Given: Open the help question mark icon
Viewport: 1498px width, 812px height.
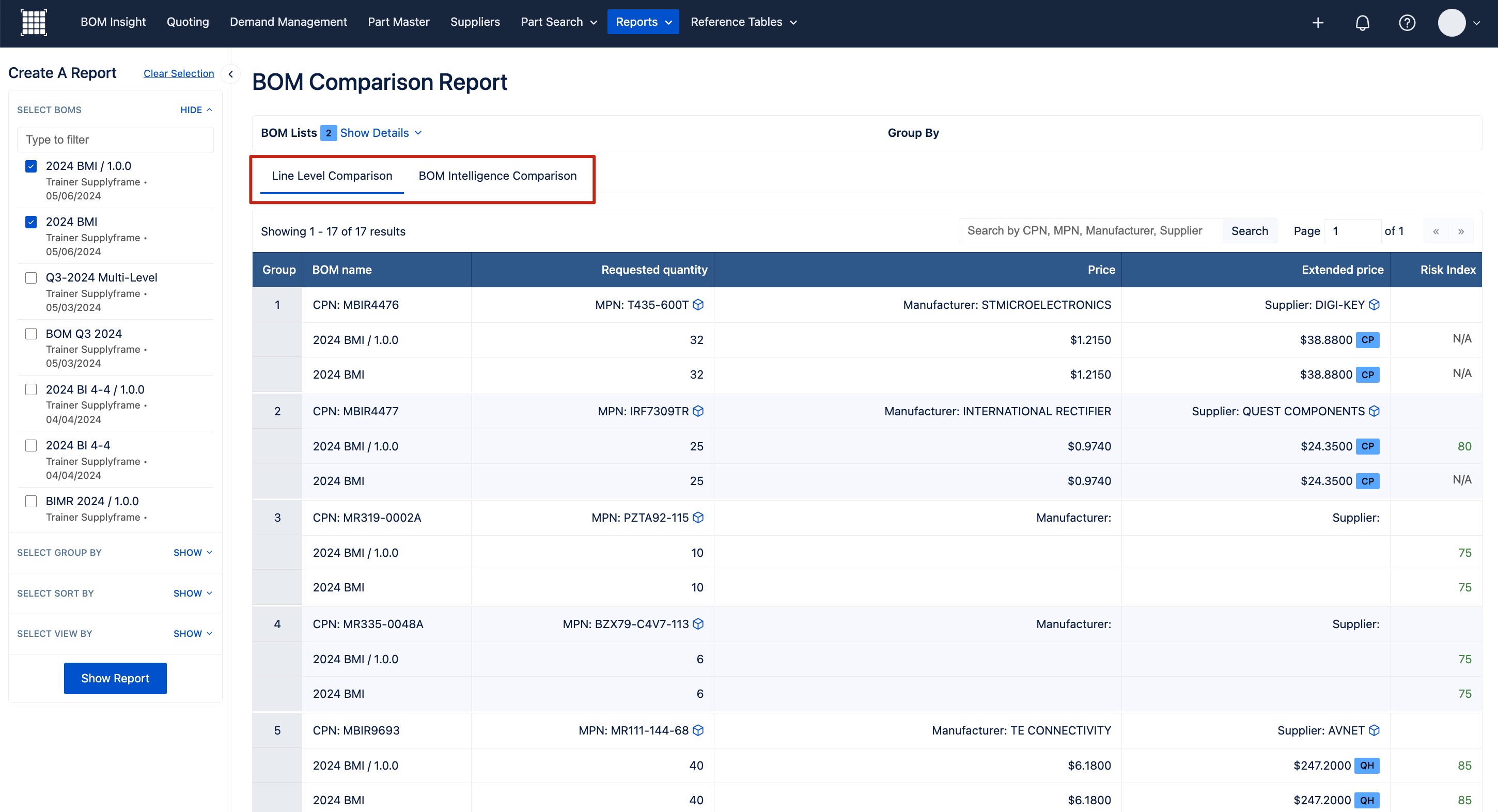Looking at the screenshot, I should click(x=1407, y=23).
